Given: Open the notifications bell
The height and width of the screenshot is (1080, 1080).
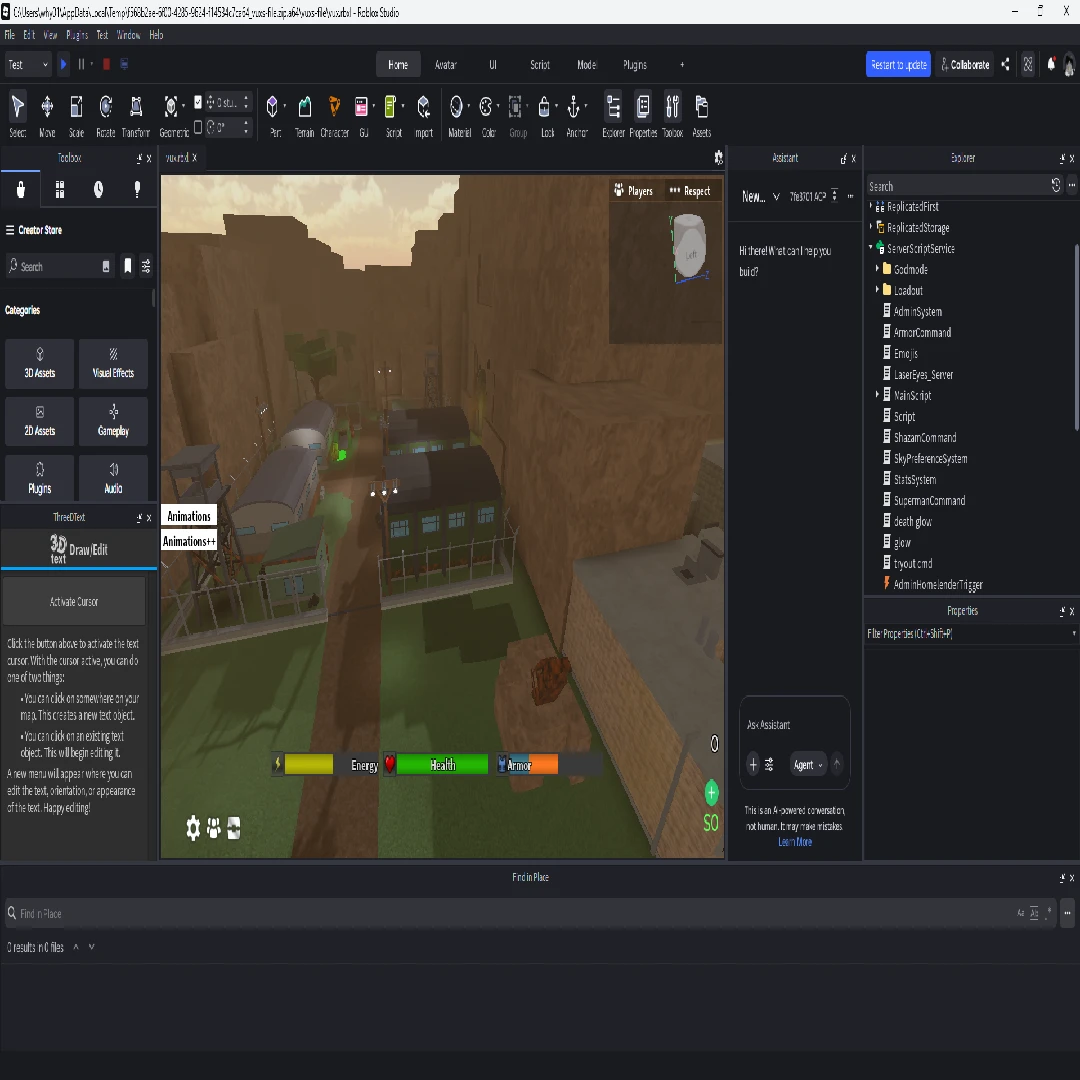Looking at the screenshot, I should pos(1050,64).
